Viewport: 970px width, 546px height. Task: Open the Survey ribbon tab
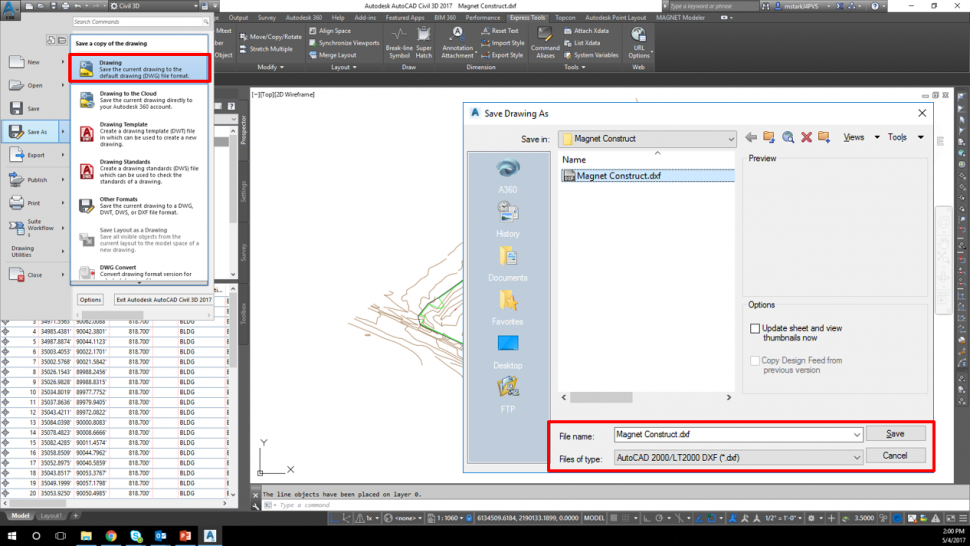267,18
